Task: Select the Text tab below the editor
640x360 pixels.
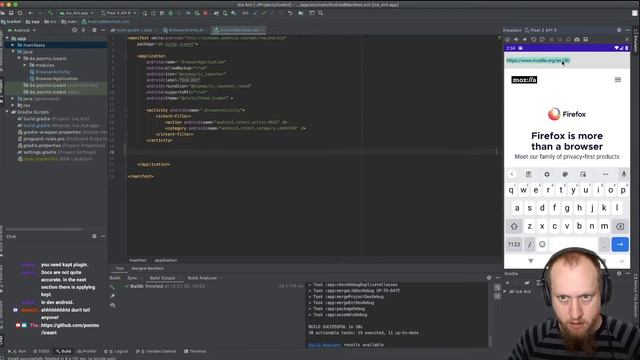Action: (119, 268)
